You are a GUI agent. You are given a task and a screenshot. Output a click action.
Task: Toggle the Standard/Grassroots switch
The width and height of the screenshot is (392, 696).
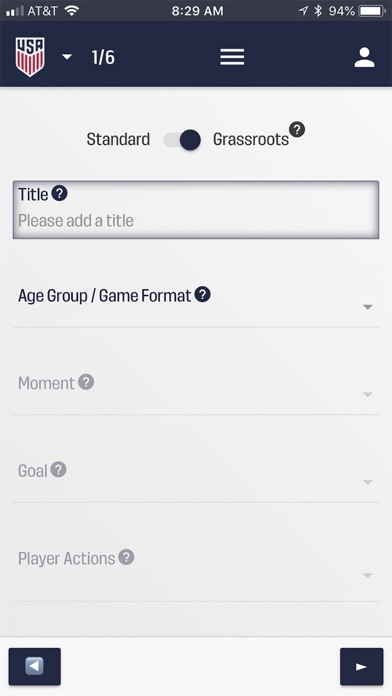182,140
